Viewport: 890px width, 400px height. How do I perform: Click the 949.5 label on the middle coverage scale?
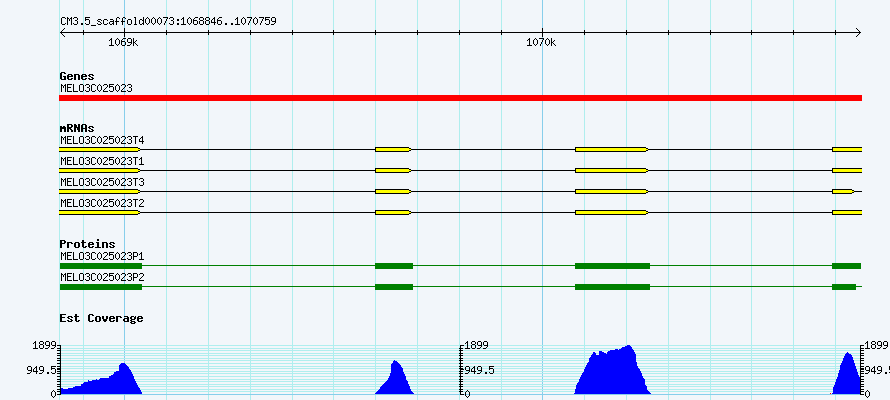click(x=479, y=370)
